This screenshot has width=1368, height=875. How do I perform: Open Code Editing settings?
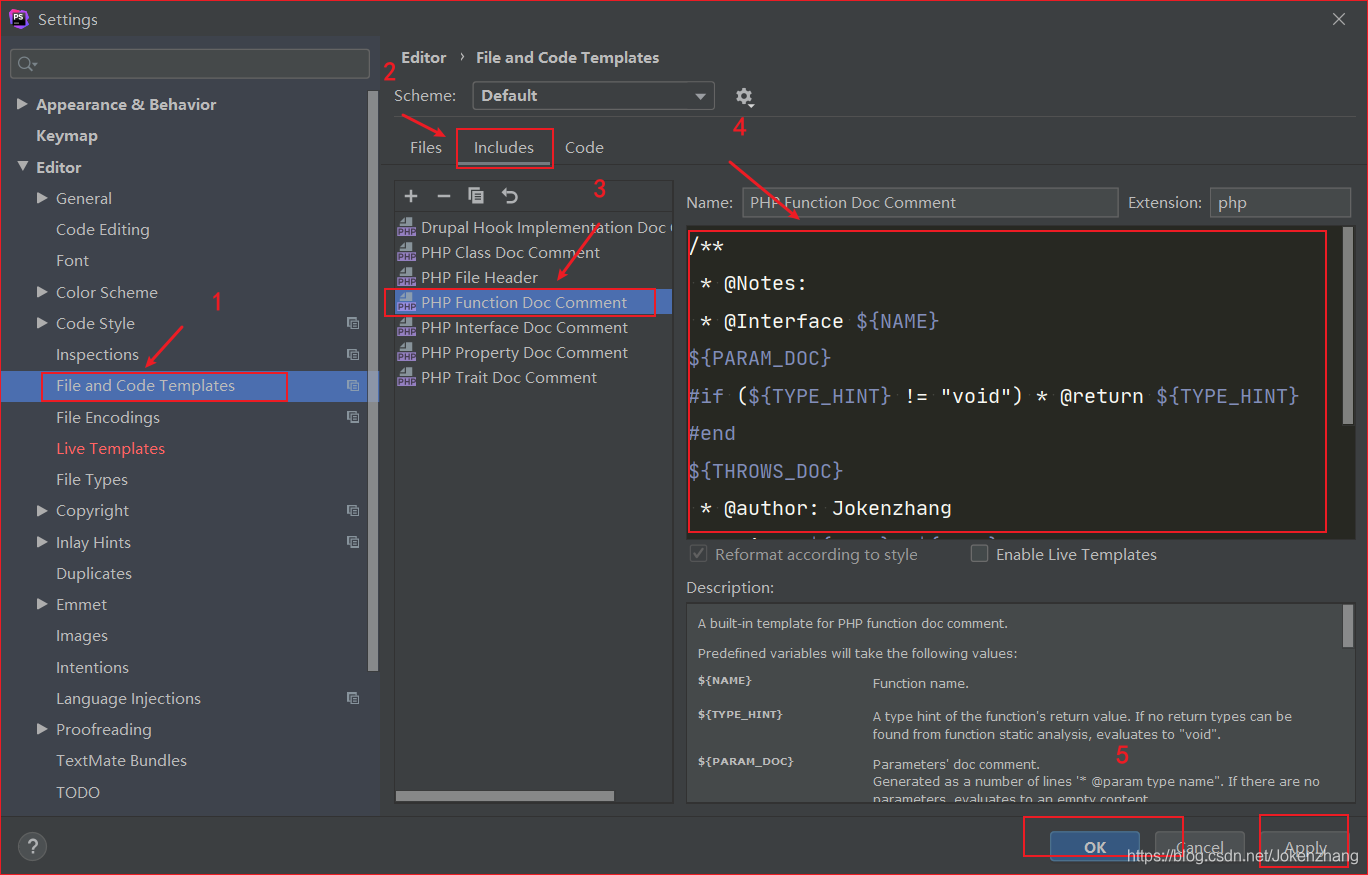coord(102,229)
